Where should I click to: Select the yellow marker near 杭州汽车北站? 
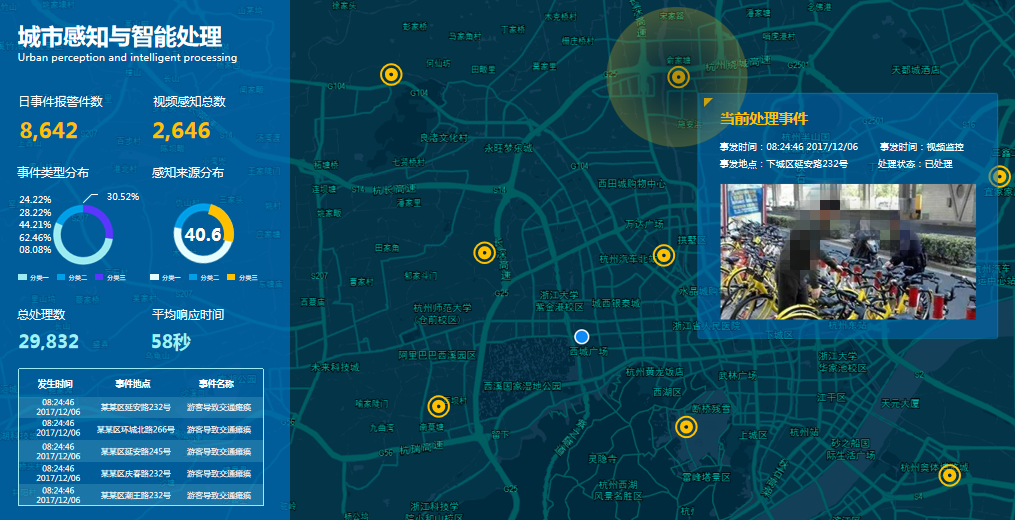pos(663,256)
